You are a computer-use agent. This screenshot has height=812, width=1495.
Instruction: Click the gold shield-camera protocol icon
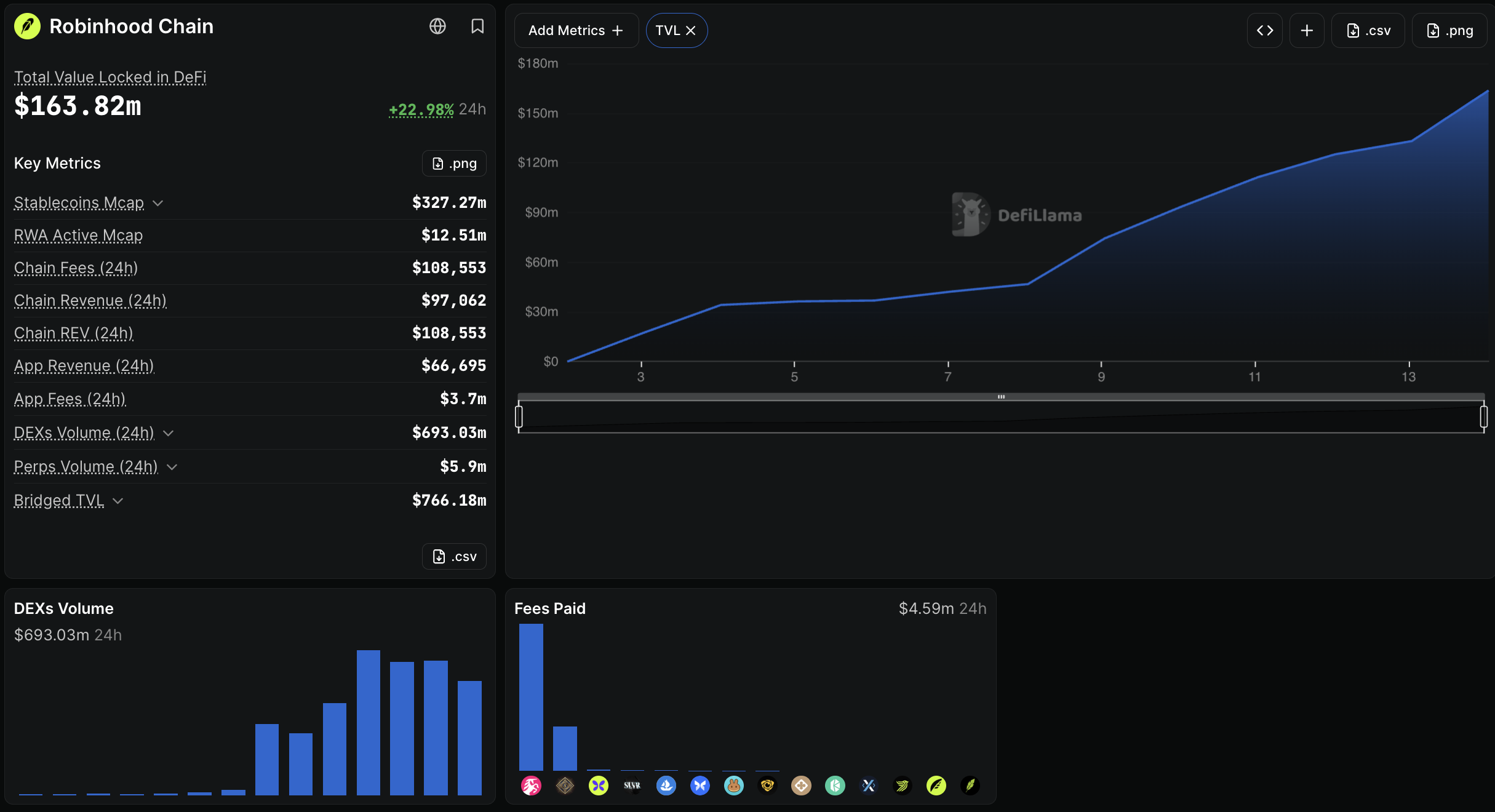[767, 786]
